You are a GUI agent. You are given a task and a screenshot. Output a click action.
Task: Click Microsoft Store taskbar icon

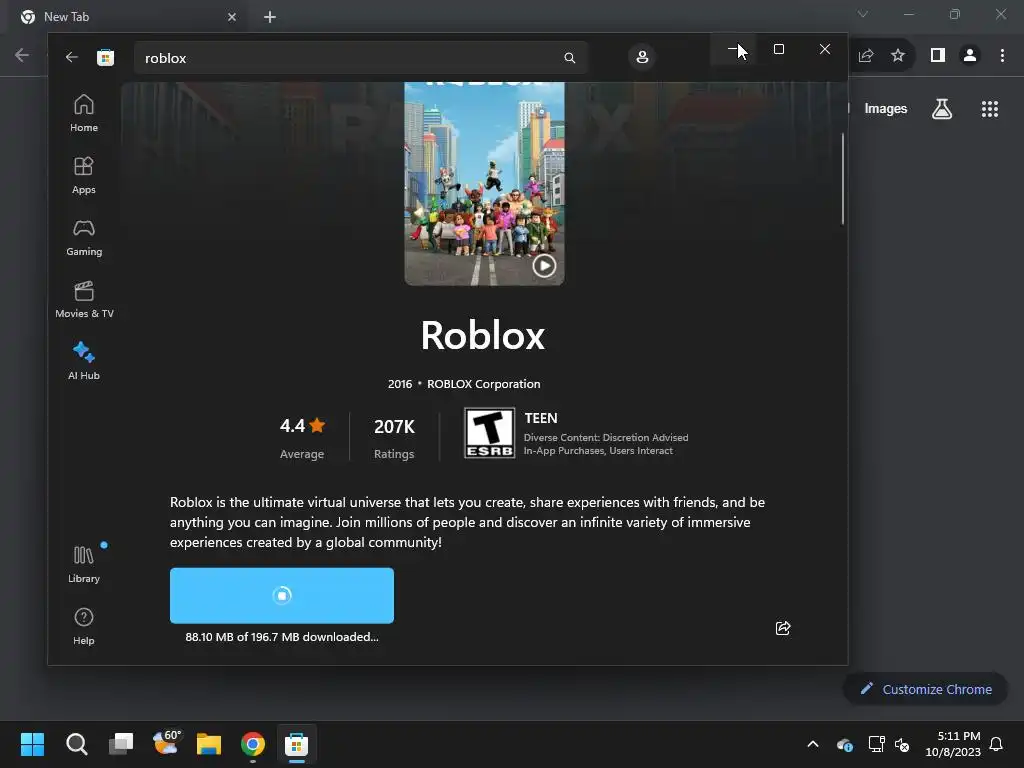pyautogui.click(x=296, y=744)
